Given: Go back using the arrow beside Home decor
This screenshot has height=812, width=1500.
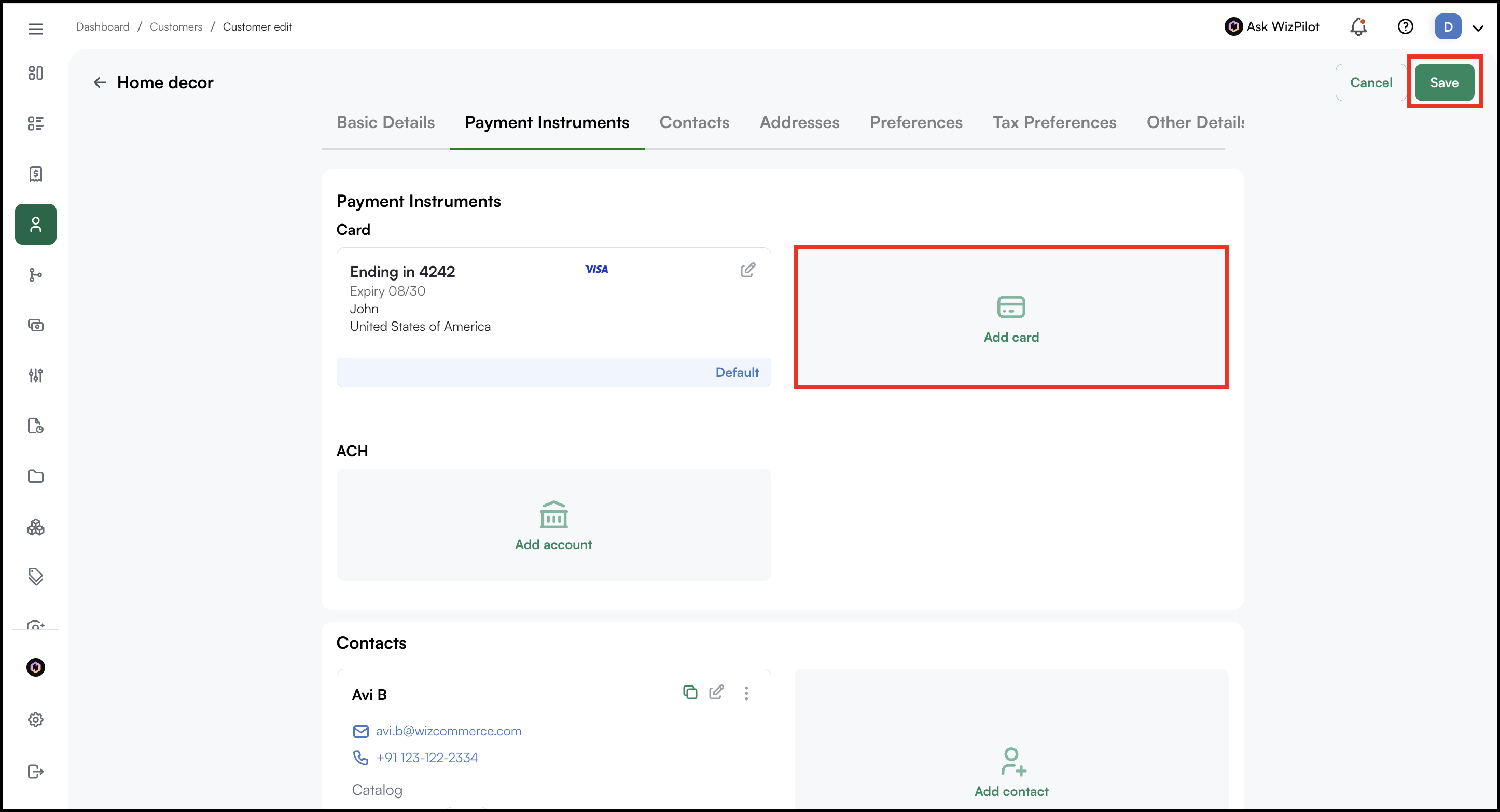Looking at the screenshot, I should [x=100, y=82].
